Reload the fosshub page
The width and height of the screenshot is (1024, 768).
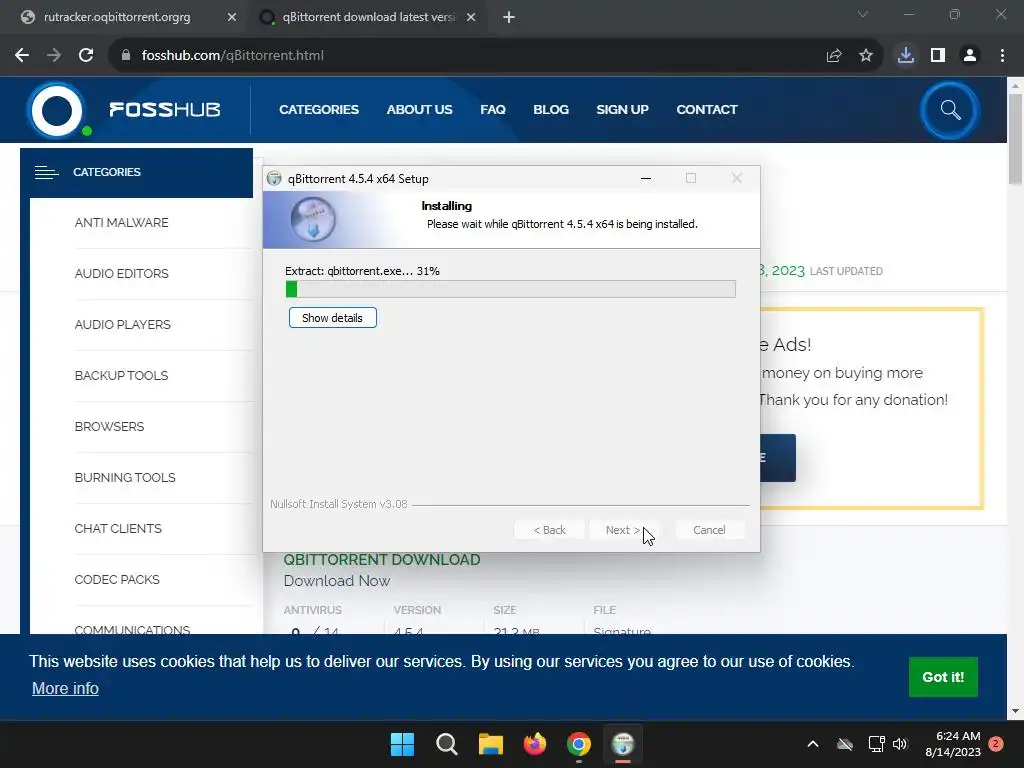click(x=86, y=56)
